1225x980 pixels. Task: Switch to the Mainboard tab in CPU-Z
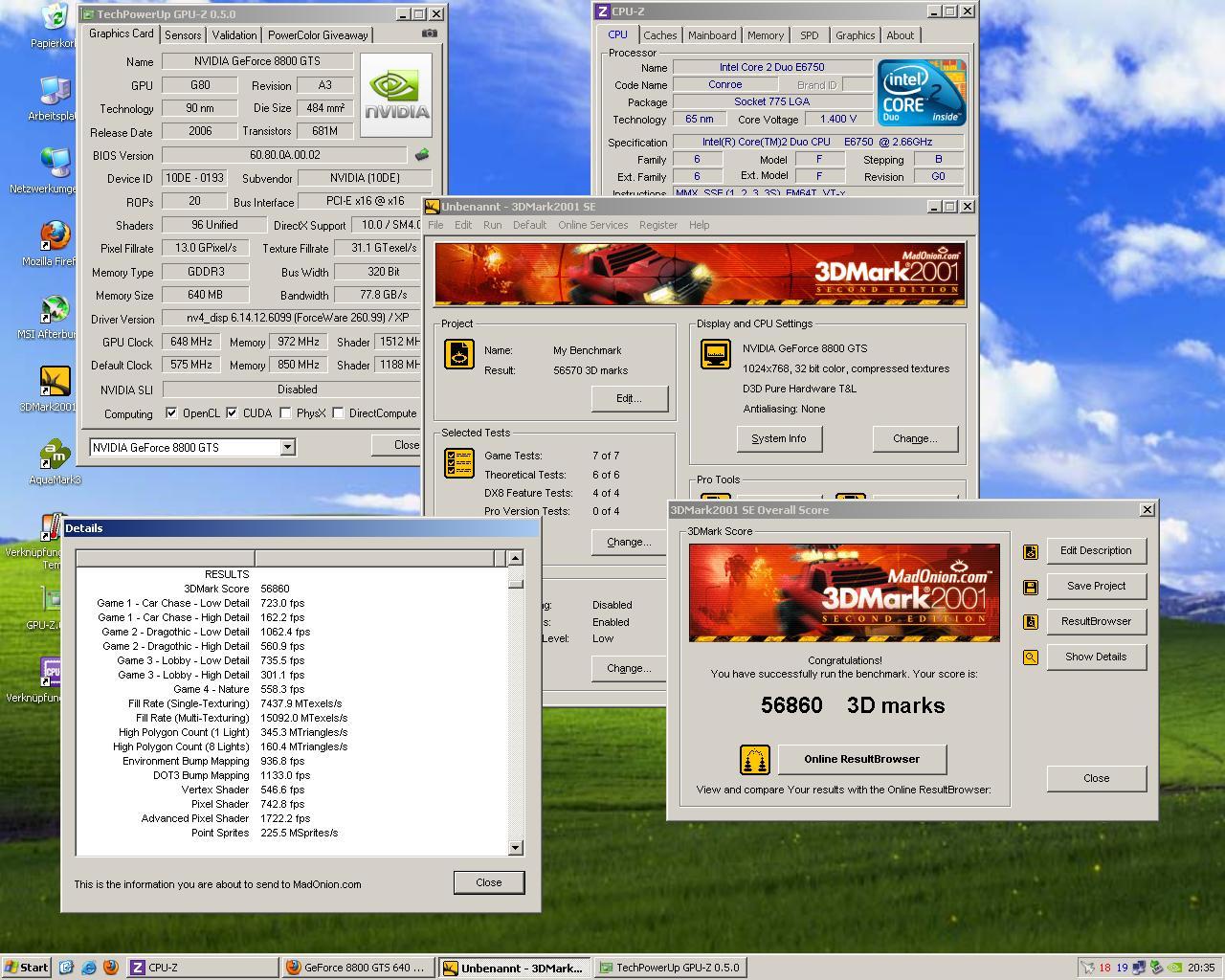(x=712, y=35)
